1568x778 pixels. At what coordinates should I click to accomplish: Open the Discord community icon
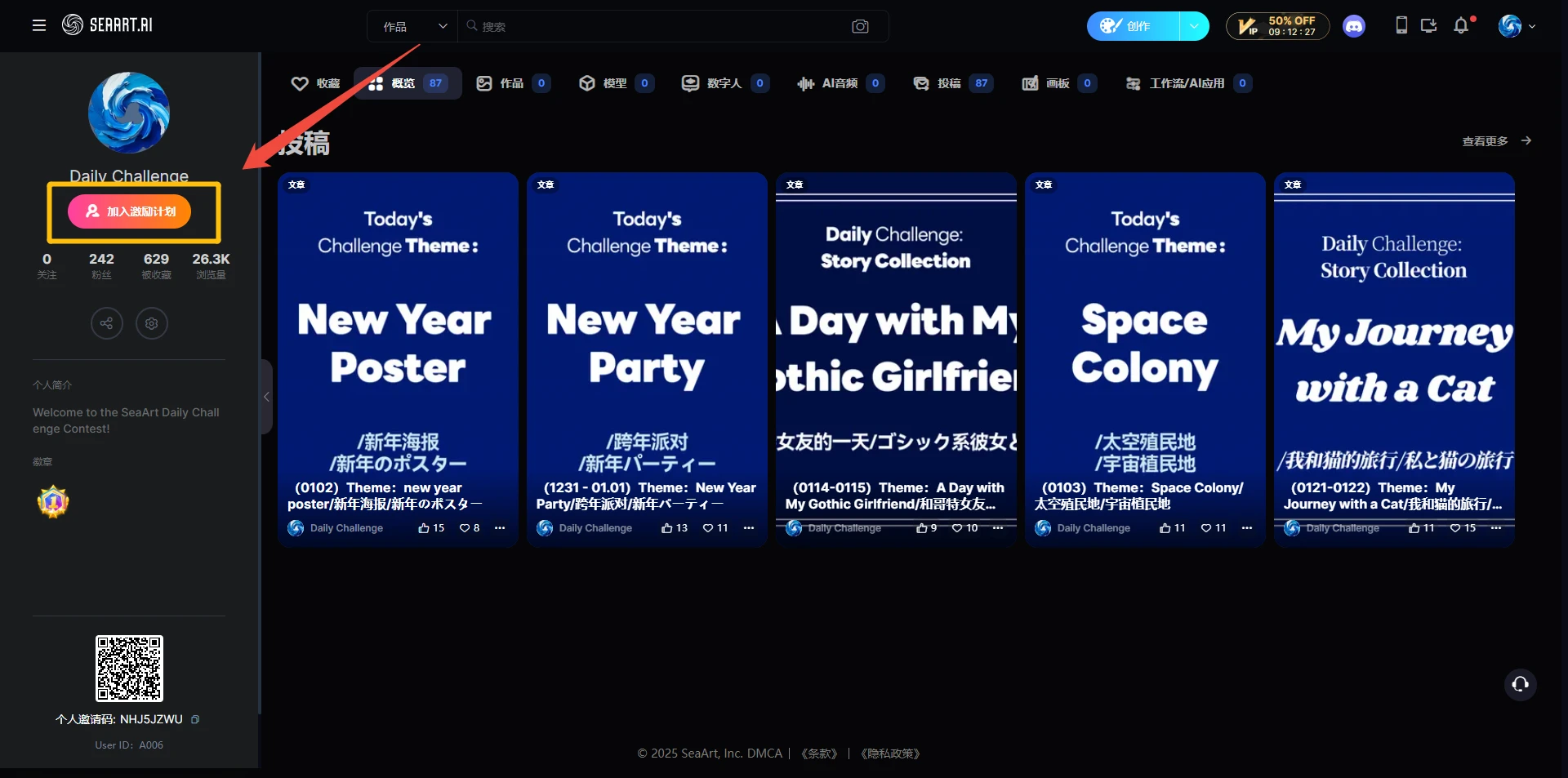click(1354, 25)
